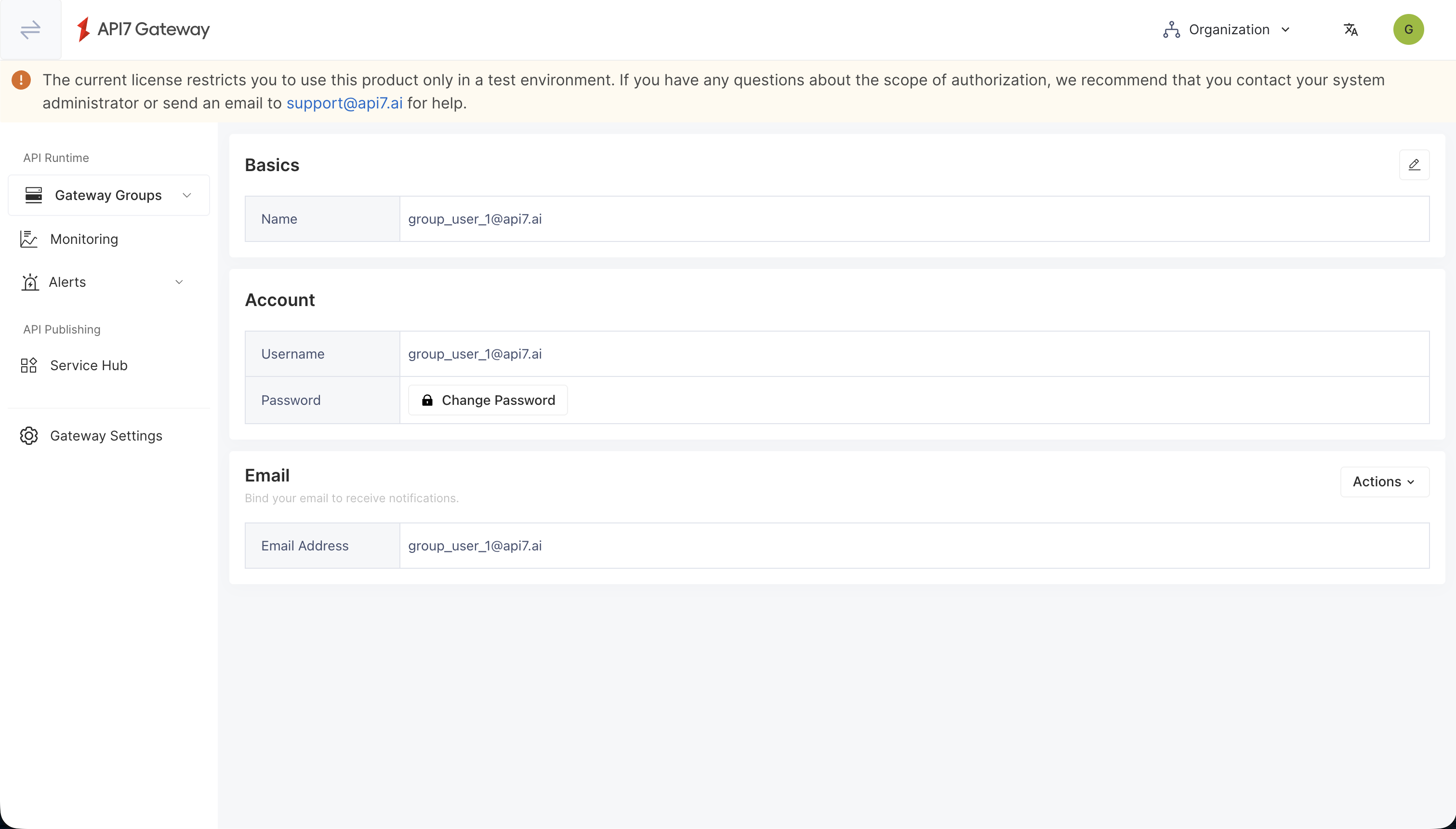Screen dimensions: 1456x829
Task: Open the Organization dropdown
Action: [1227, 29]
